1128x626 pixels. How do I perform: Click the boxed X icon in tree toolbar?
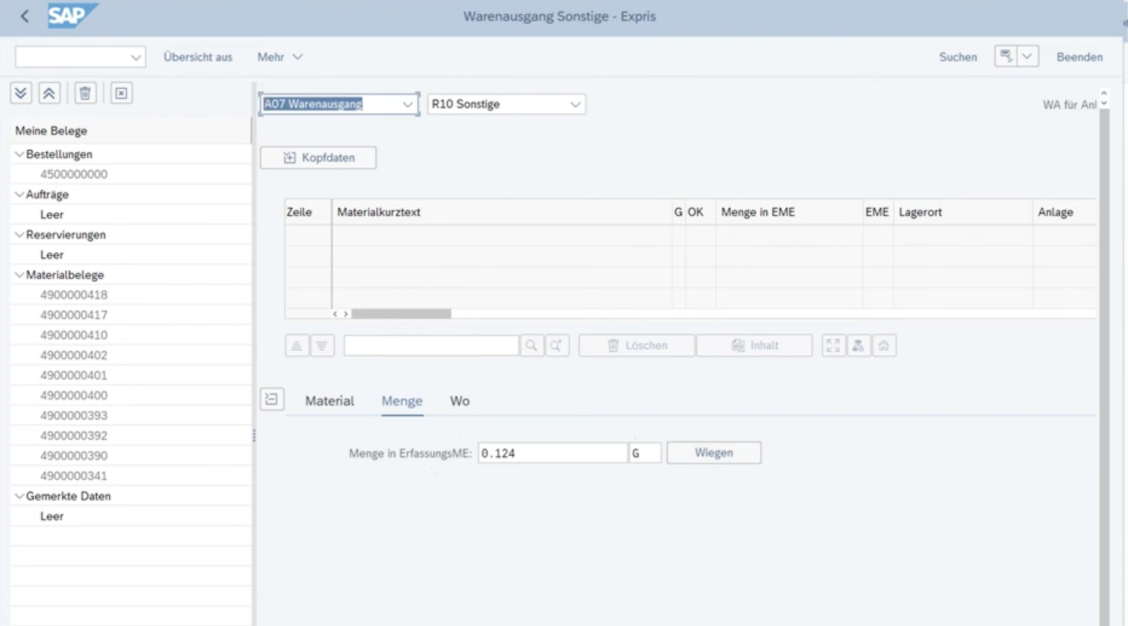pos(120,92)
